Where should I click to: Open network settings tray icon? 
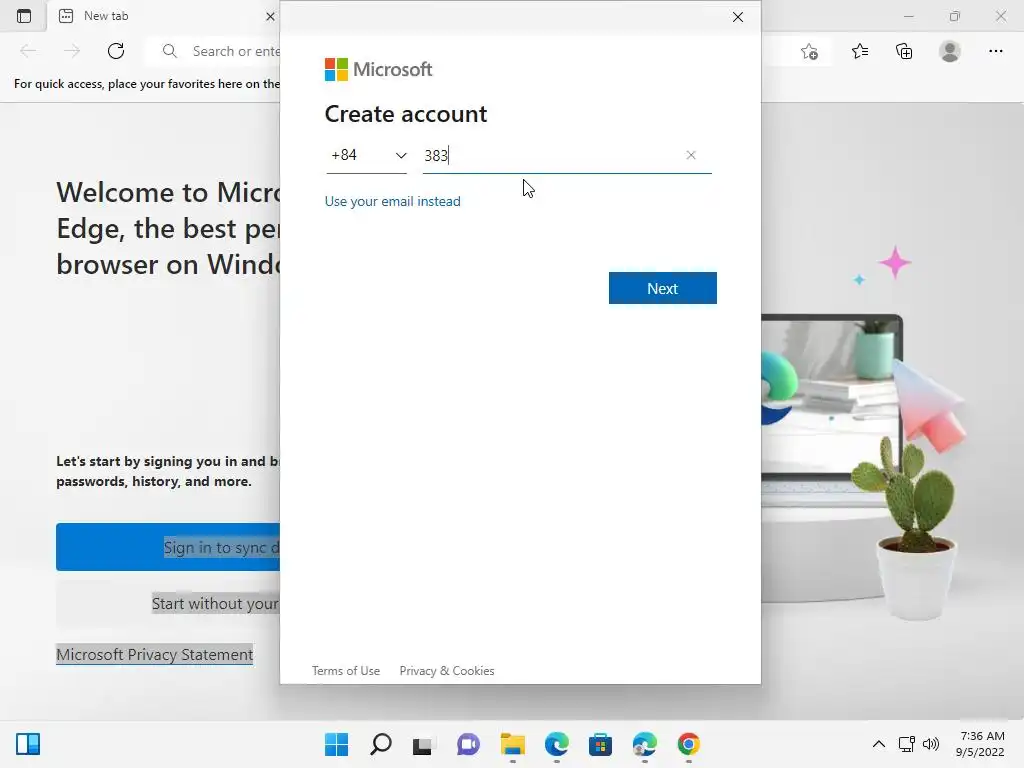[906, 744]
